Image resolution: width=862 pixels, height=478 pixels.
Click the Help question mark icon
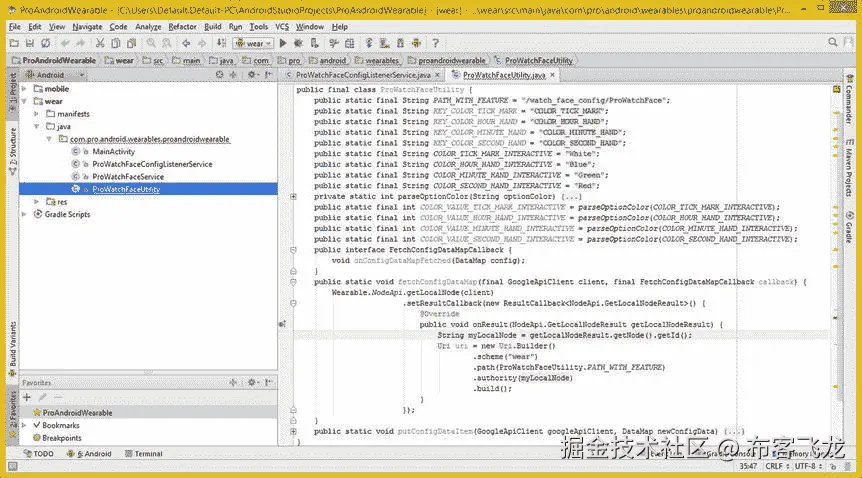(435, 43)
